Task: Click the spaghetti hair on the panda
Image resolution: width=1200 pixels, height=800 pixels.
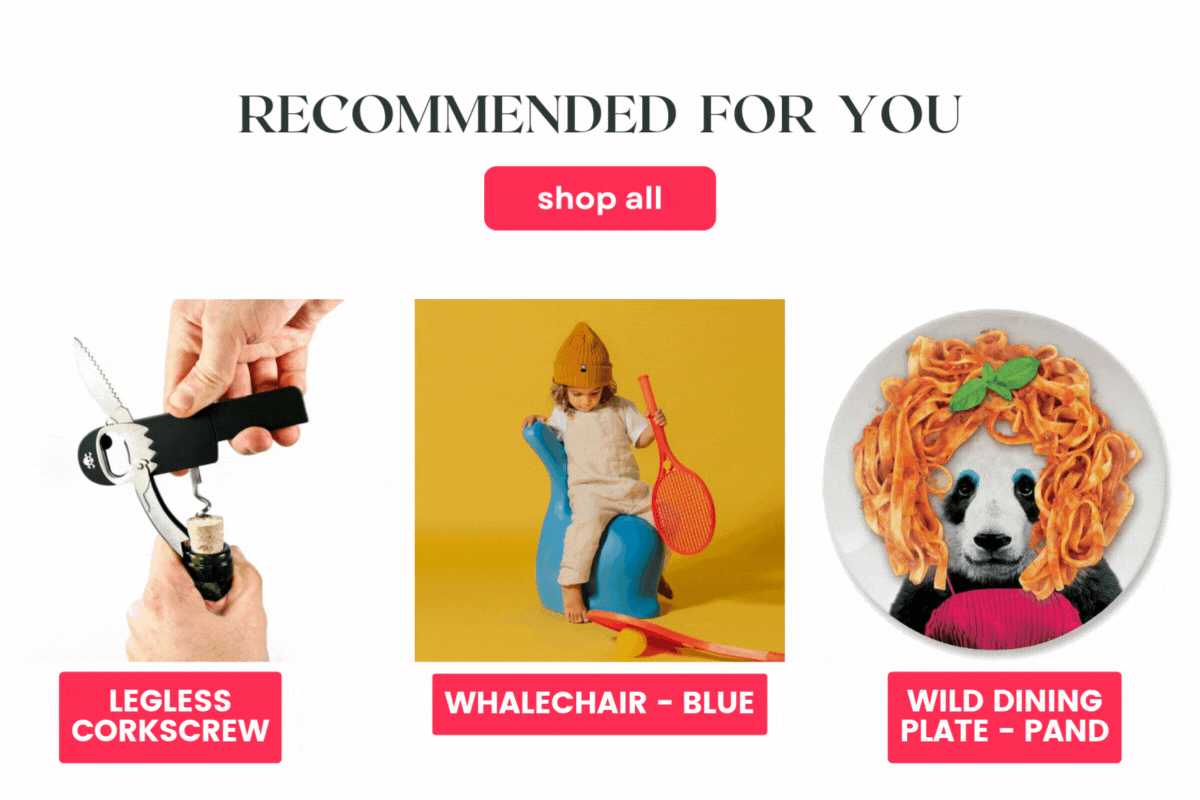Action: (x=995, y=420)
